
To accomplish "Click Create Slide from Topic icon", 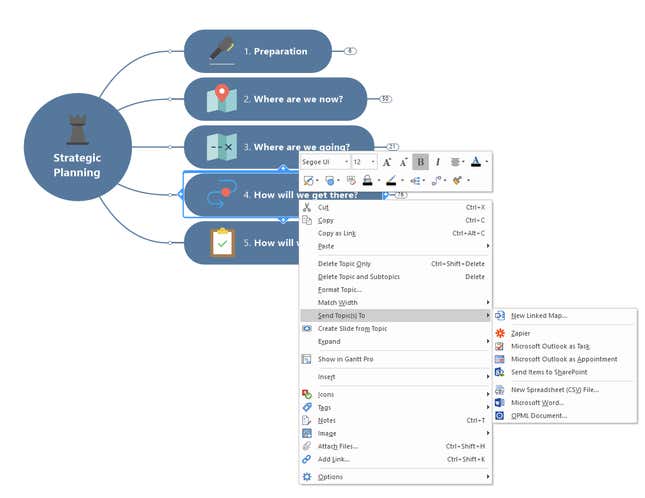I will (307, 328).
